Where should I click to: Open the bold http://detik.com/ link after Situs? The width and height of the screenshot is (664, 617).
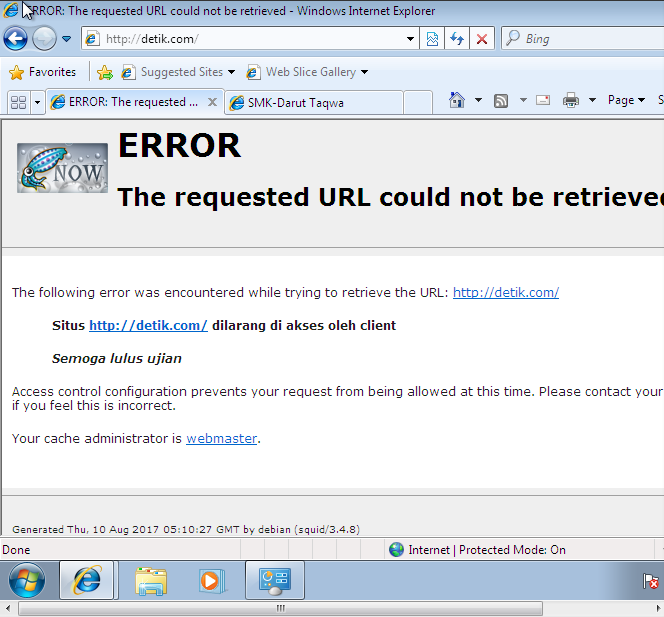tap(148, 326)
